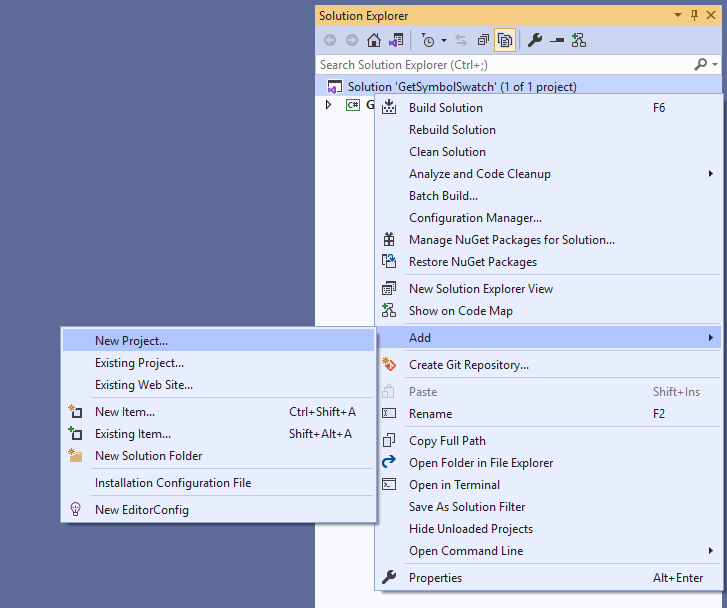The width and height of the screenshot is (727, 608).
Task: Expand the Open Command Line submenu
Action: [711, 551]
